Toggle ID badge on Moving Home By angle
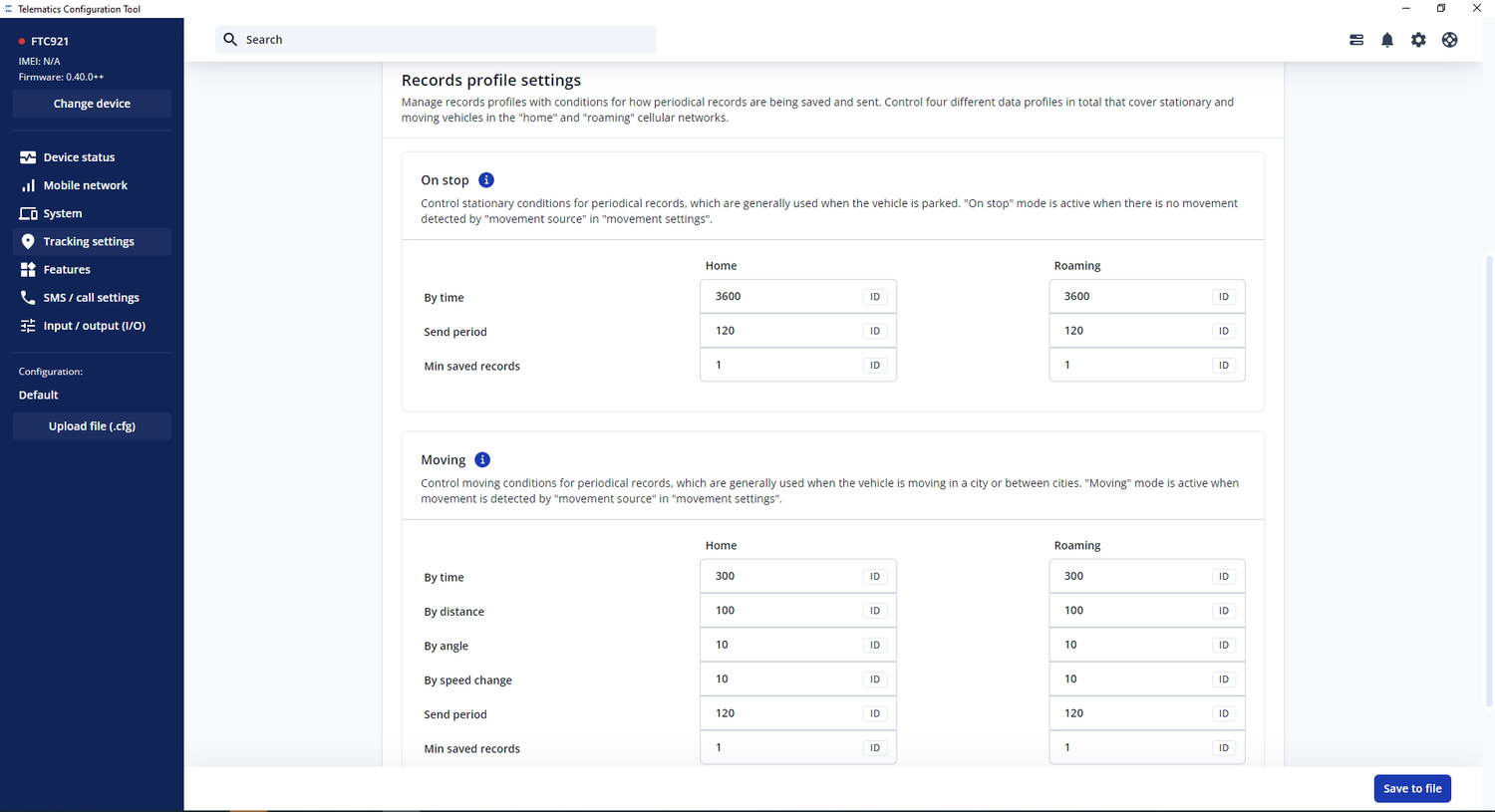Screen dimensions: 1495x812 pos(874,646)
